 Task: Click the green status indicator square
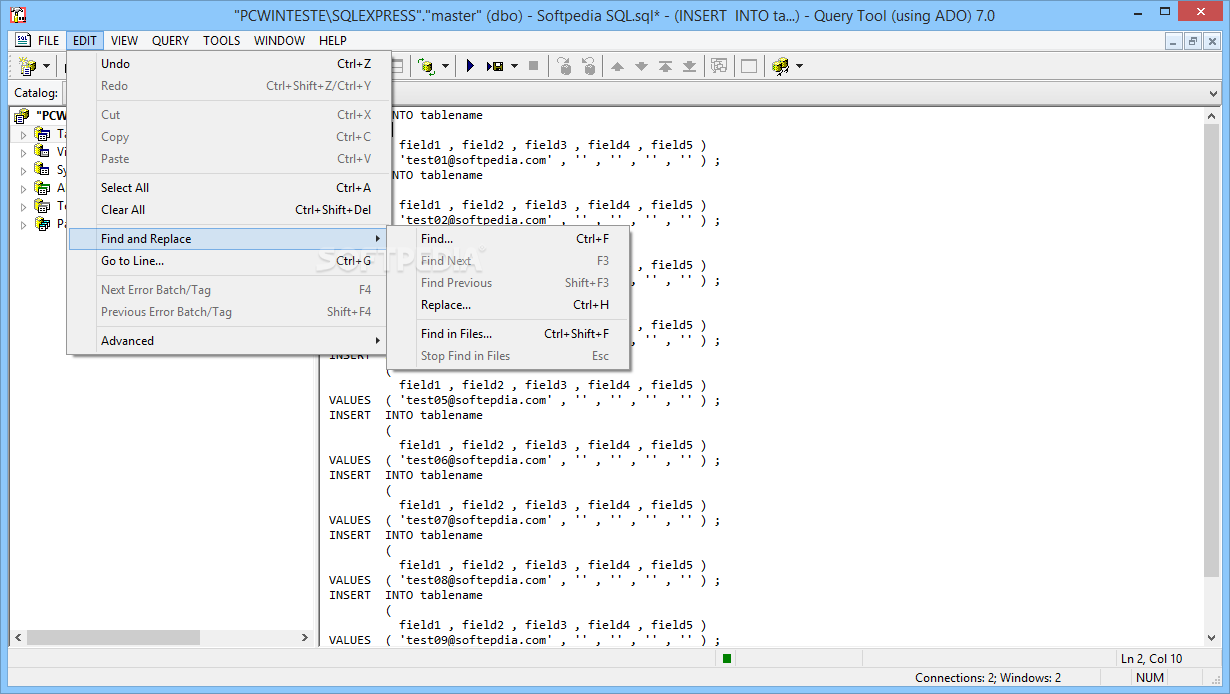point(727,658)
